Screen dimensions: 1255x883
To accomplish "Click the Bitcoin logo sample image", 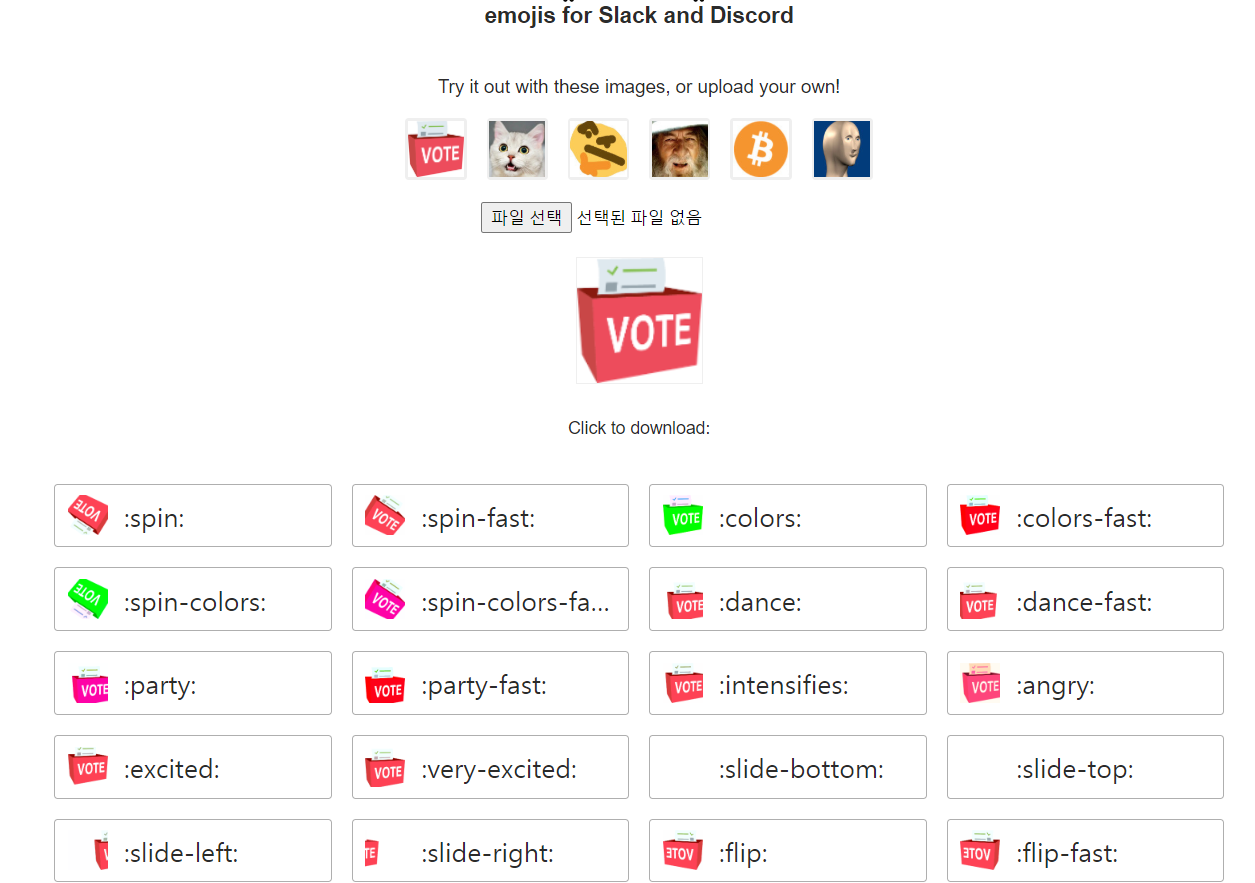I will coord(760,148).
